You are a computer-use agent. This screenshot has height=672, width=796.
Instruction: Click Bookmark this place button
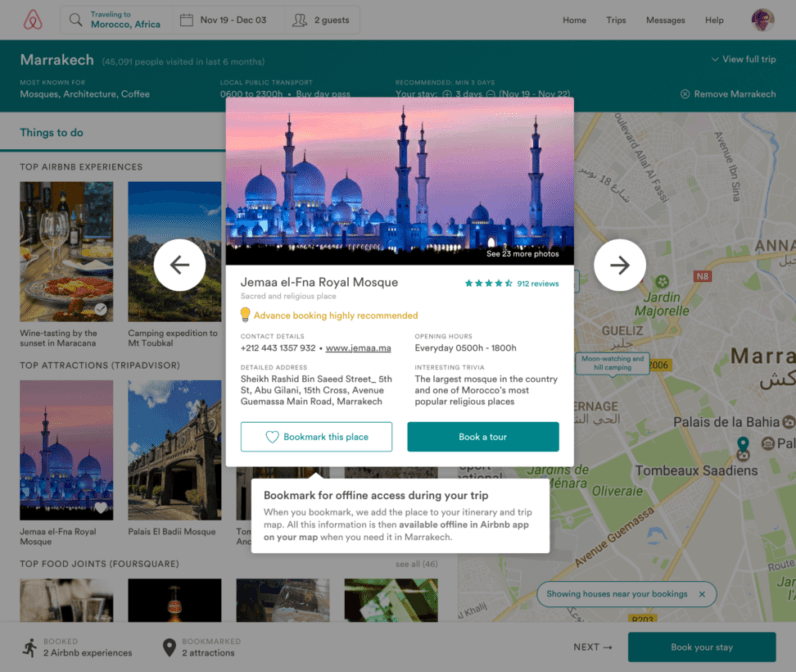316,437
